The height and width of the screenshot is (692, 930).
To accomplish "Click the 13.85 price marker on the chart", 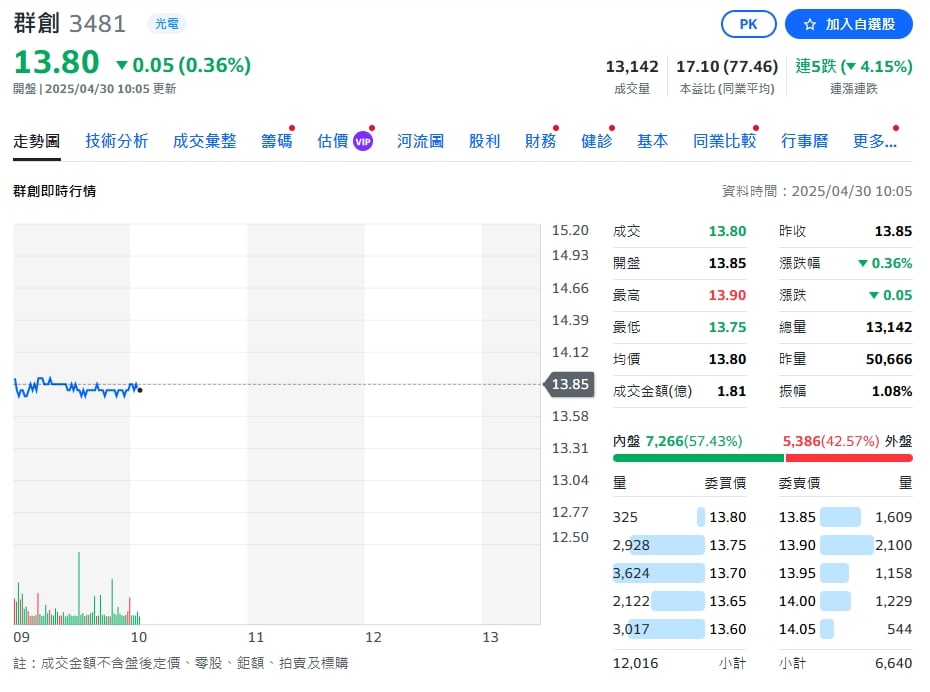I will coord(571,384).
